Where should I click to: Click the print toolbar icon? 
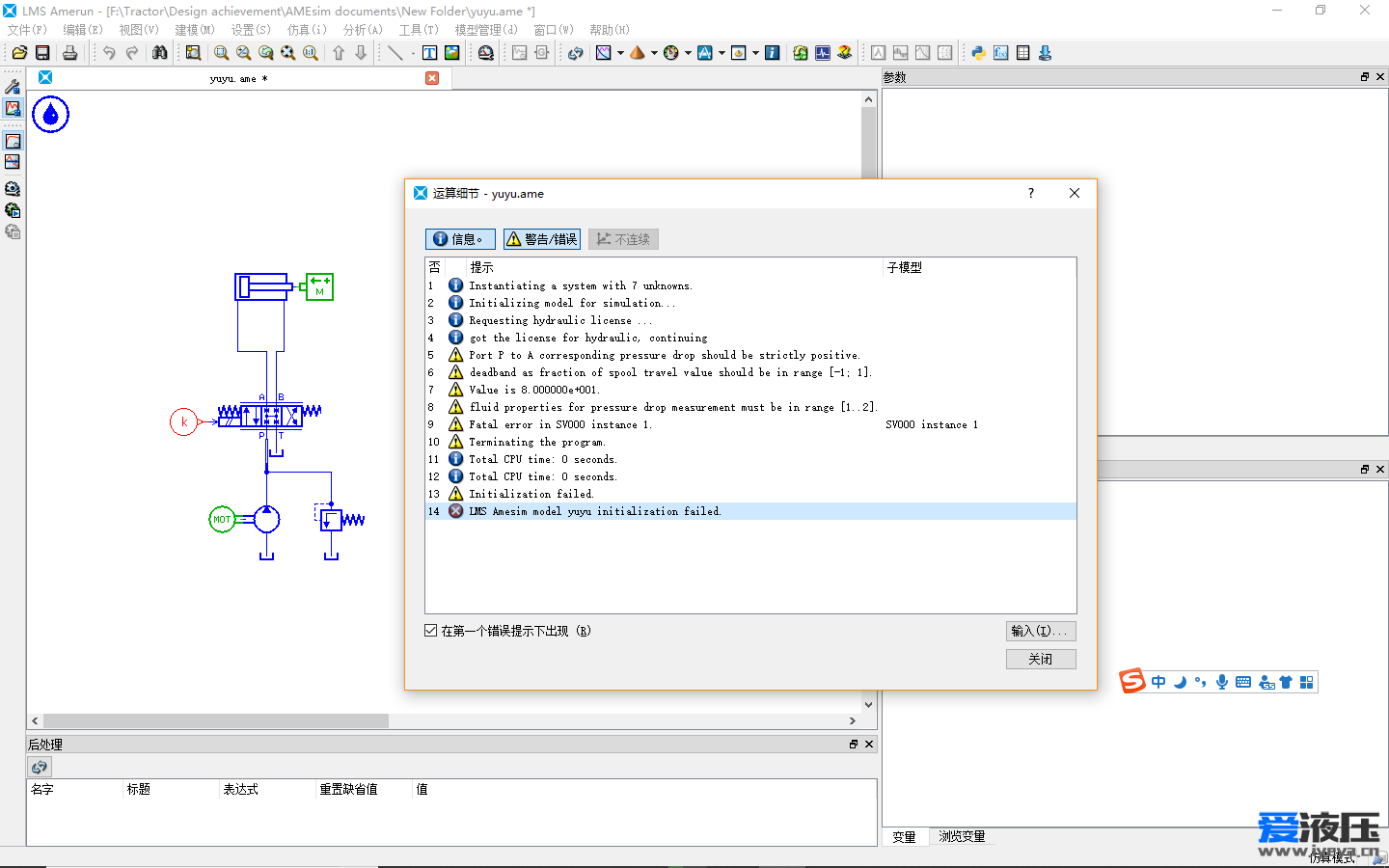tap(69, 53)
